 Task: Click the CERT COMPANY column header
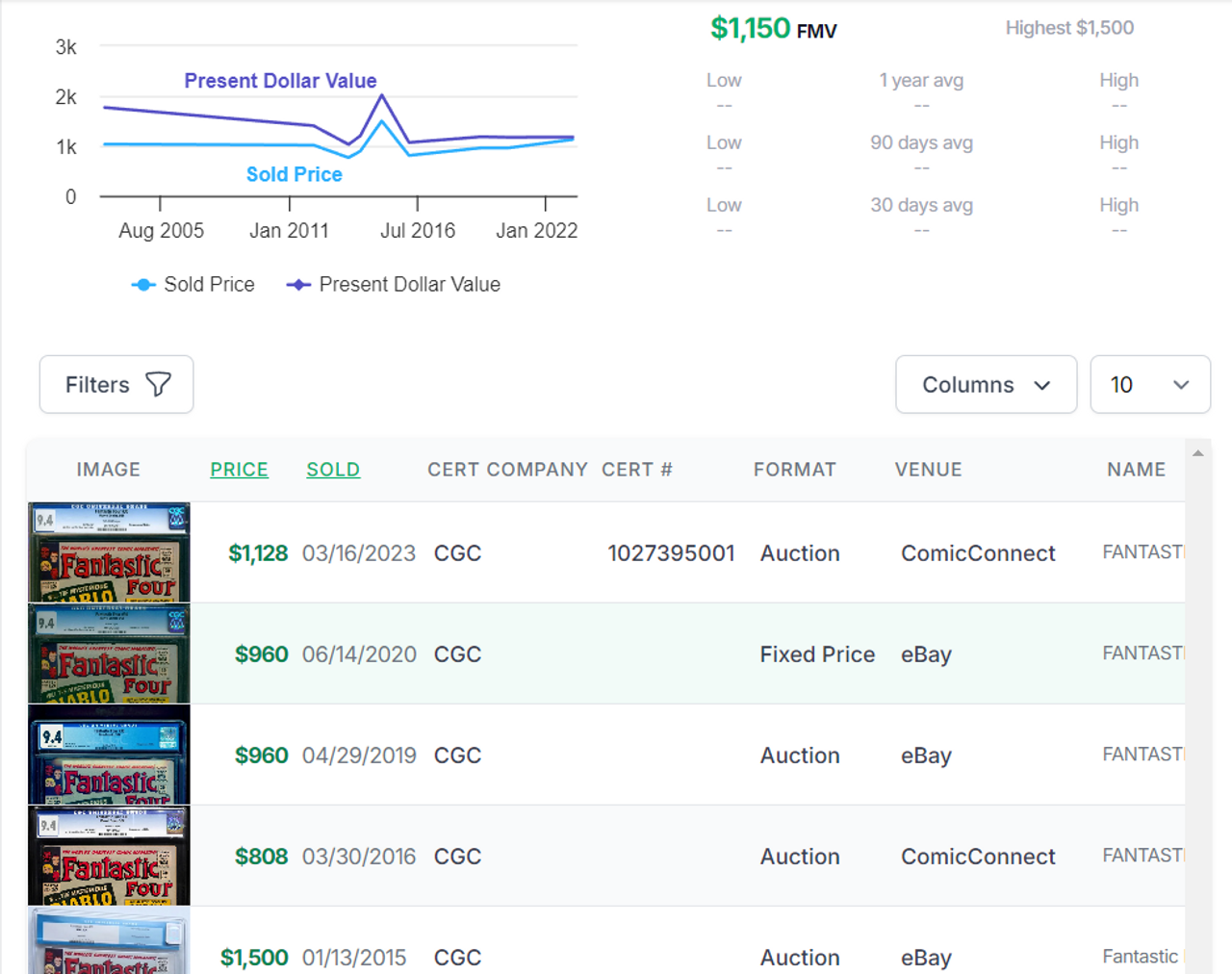tap(507, 470)
